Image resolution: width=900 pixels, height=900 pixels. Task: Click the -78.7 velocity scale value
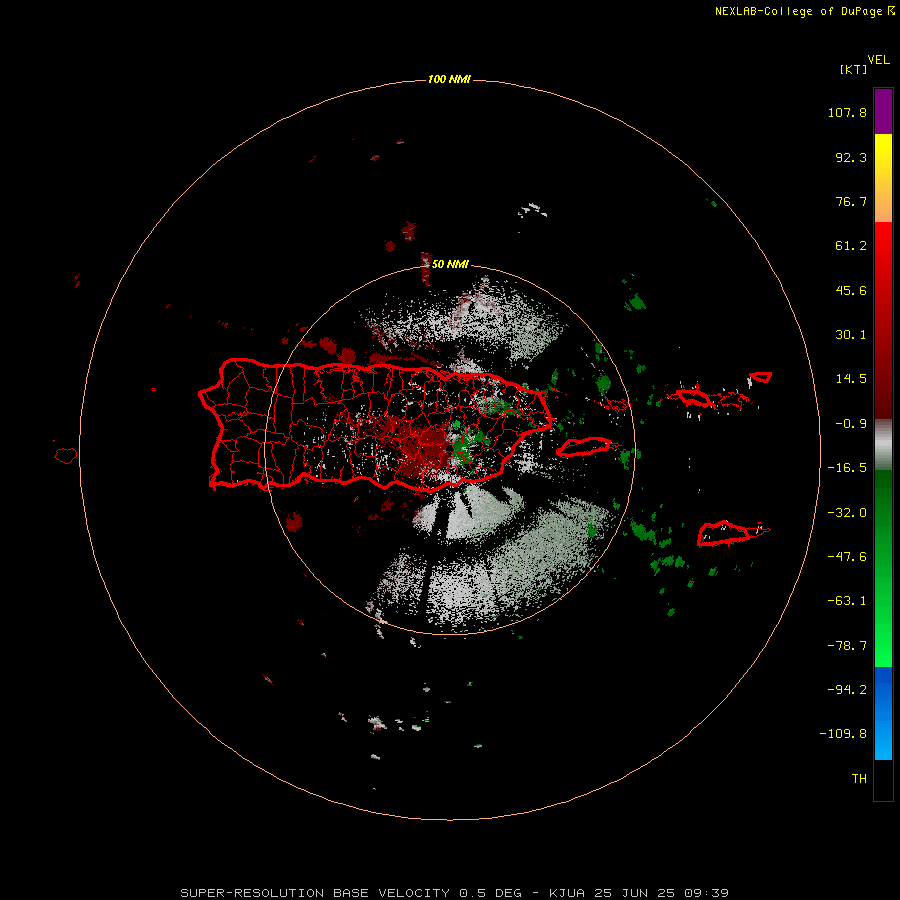pyautogui.click(x=847, y=646)
